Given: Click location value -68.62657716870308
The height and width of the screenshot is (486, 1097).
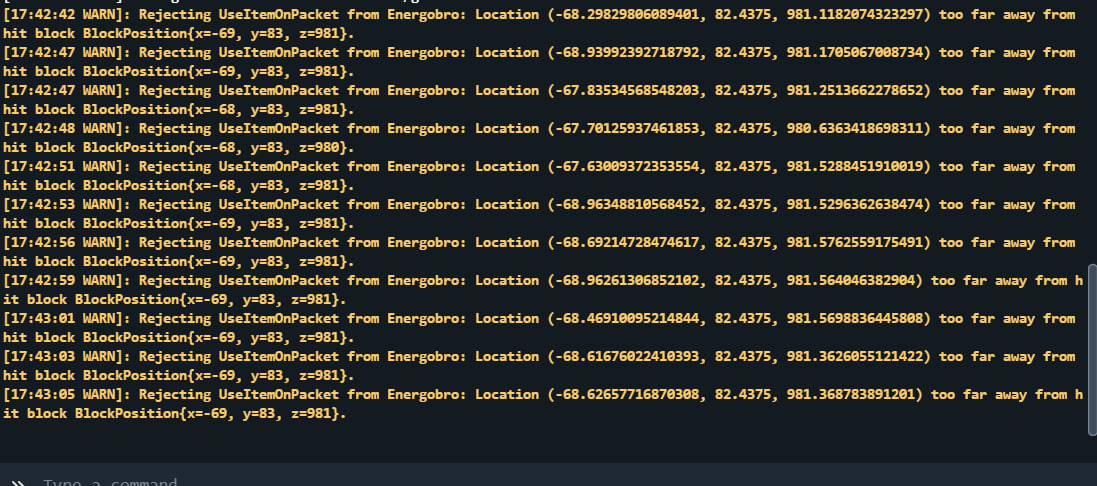Looking at the screenshot, I should pos(627,394).
